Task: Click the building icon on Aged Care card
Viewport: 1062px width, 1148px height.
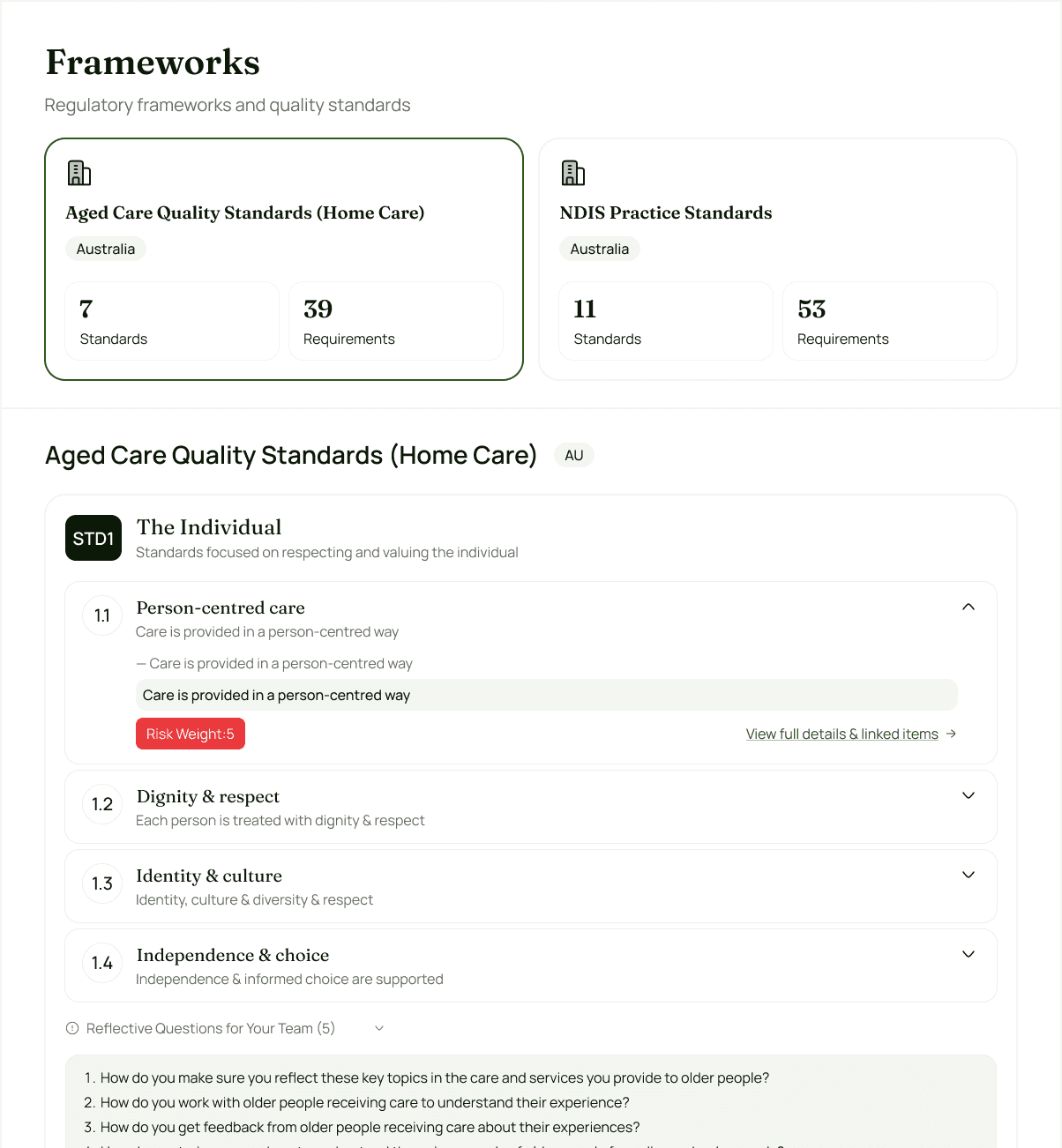Action: tap(79, 173)
